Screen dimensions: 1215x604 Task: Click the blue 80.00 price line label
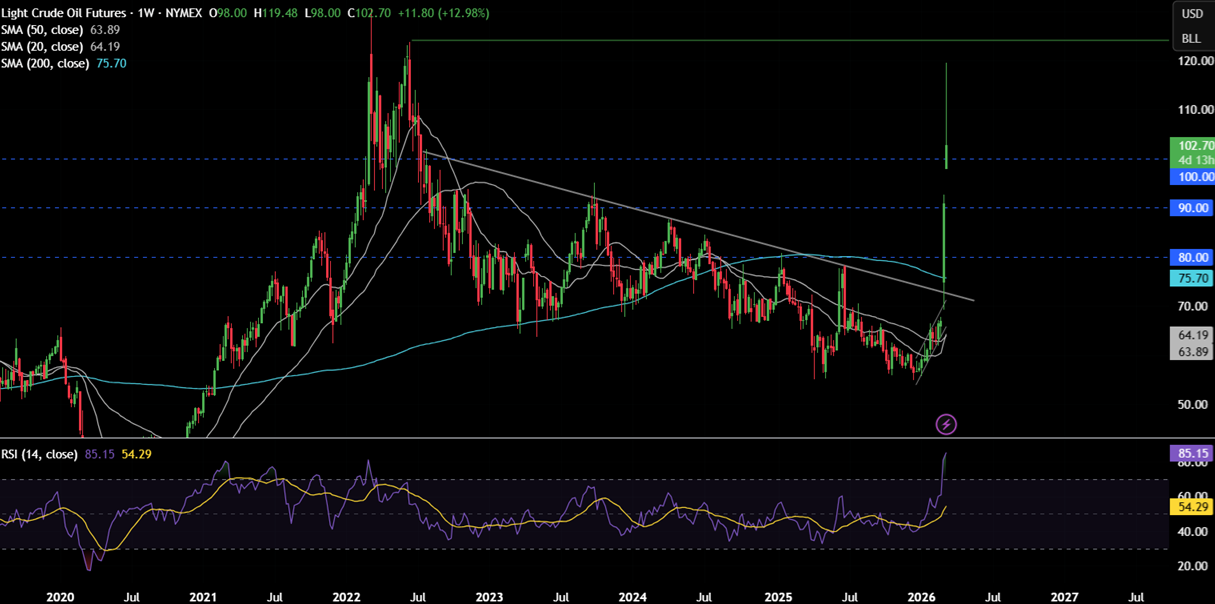coord(1191,257)
